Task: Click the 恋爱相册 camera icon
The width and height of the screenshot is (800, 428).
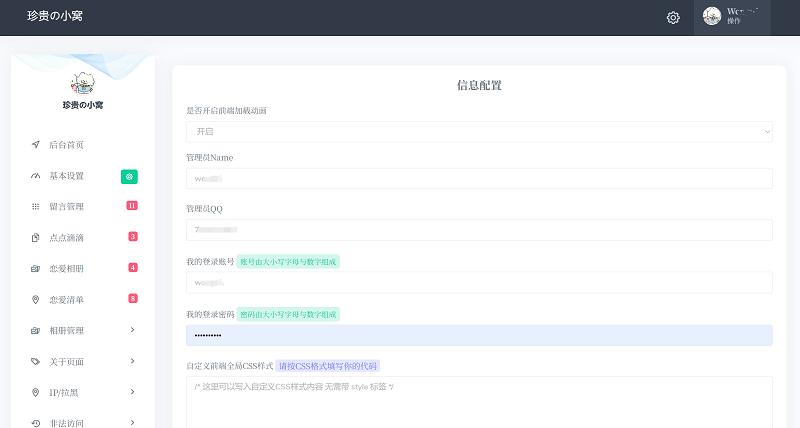Action: pos(36,269)
